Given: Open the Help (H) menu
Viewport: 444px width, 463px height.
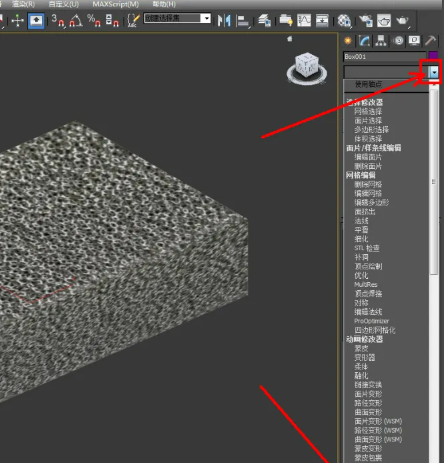Looking at the screenshot, I should coord(164,4).
